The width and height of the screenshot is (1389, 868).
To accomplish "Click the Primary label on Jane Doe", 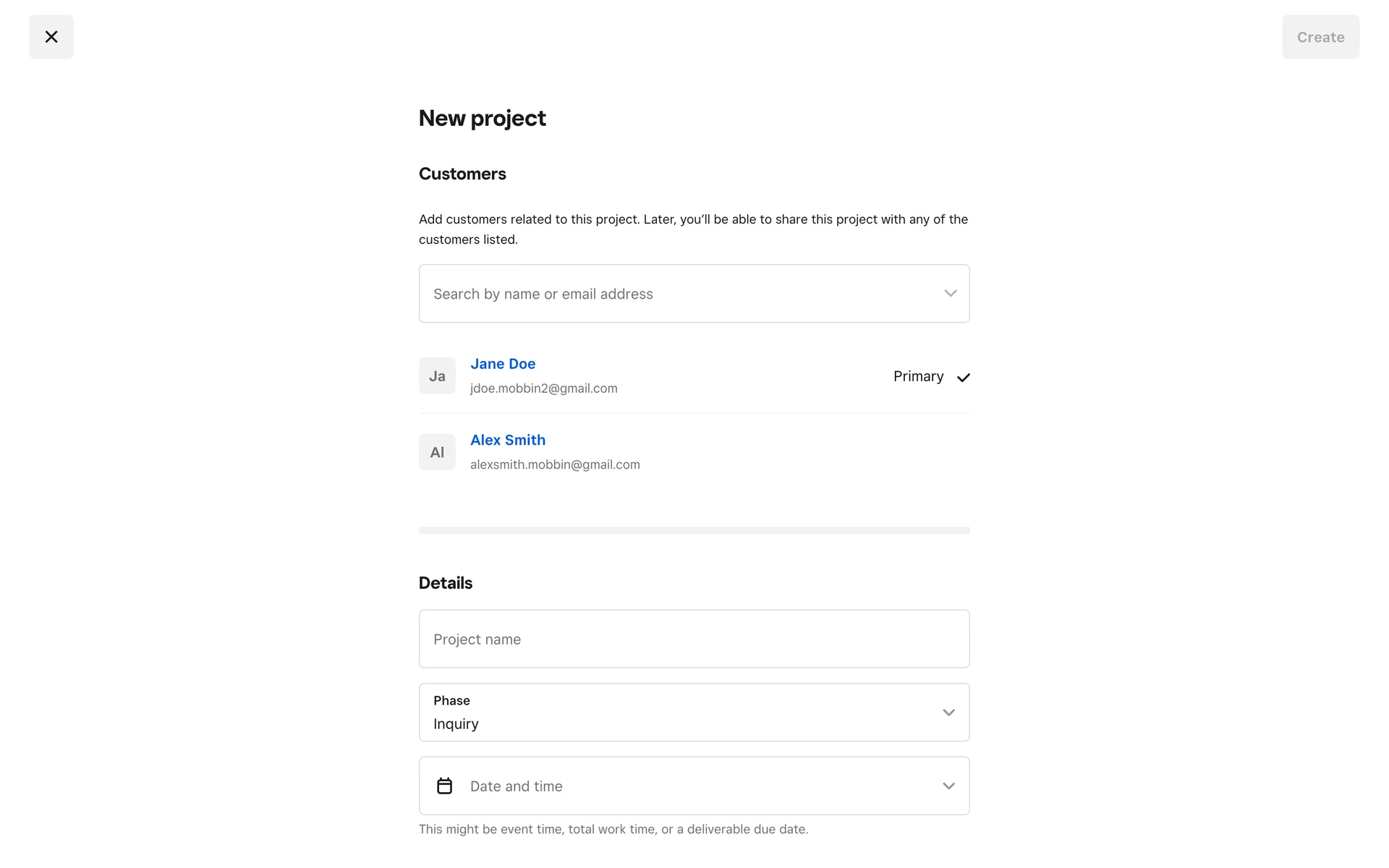I will click(918, 376).
